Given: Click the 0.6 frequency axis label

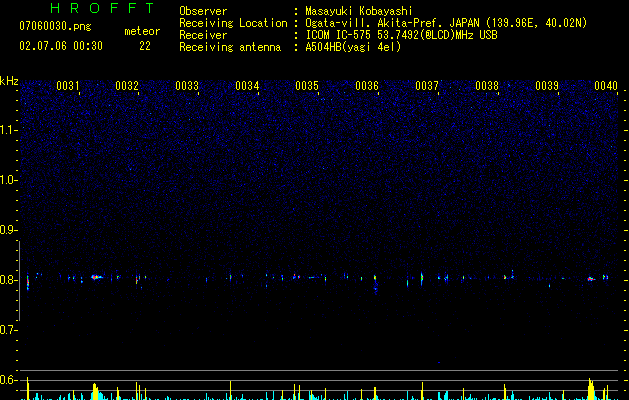Looking at the screenshot, I should pyautogui.click(x=8, y=380).
